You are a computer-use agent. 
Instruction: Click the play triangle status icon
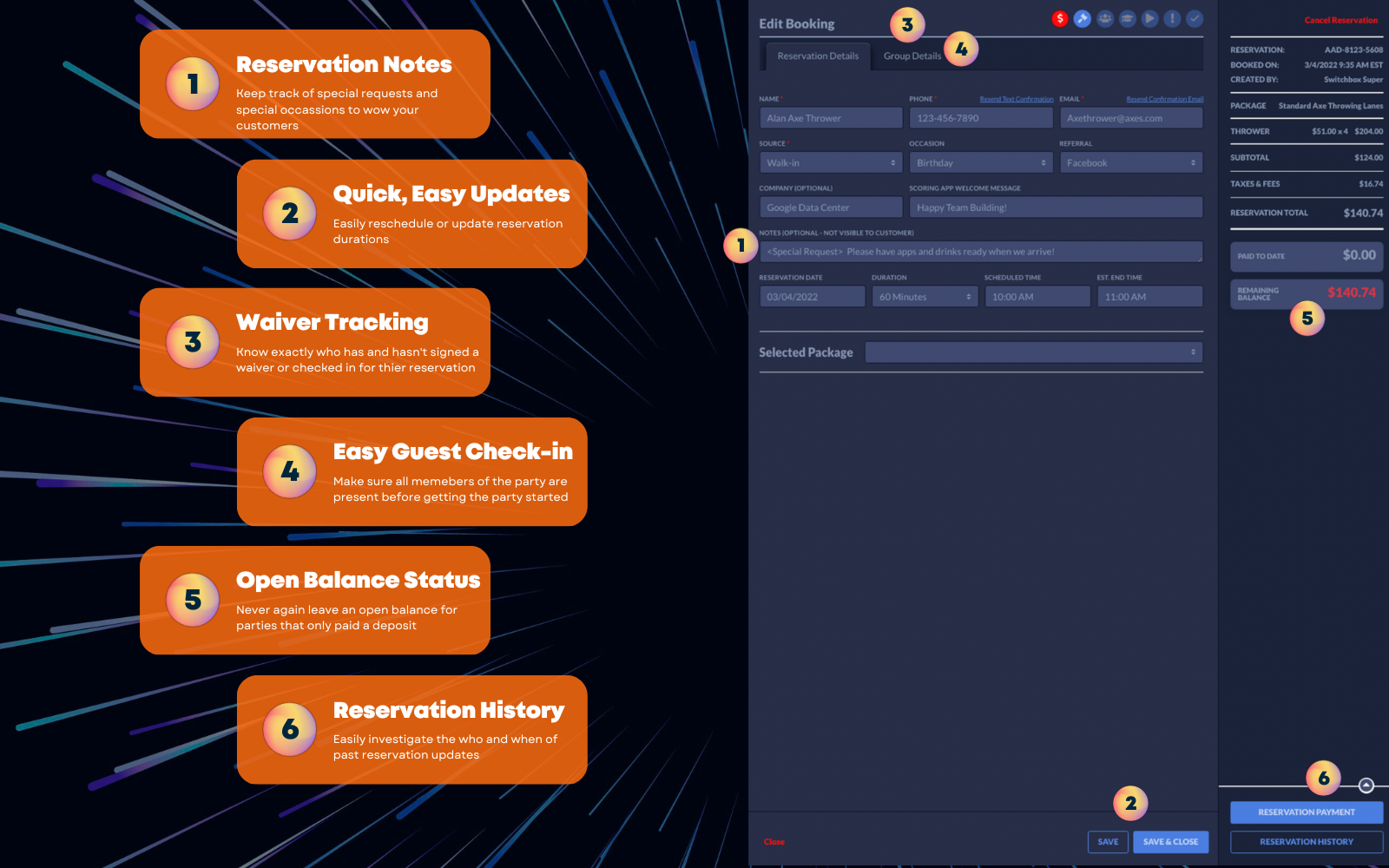pyautogui.click(x=1150, y=18)
